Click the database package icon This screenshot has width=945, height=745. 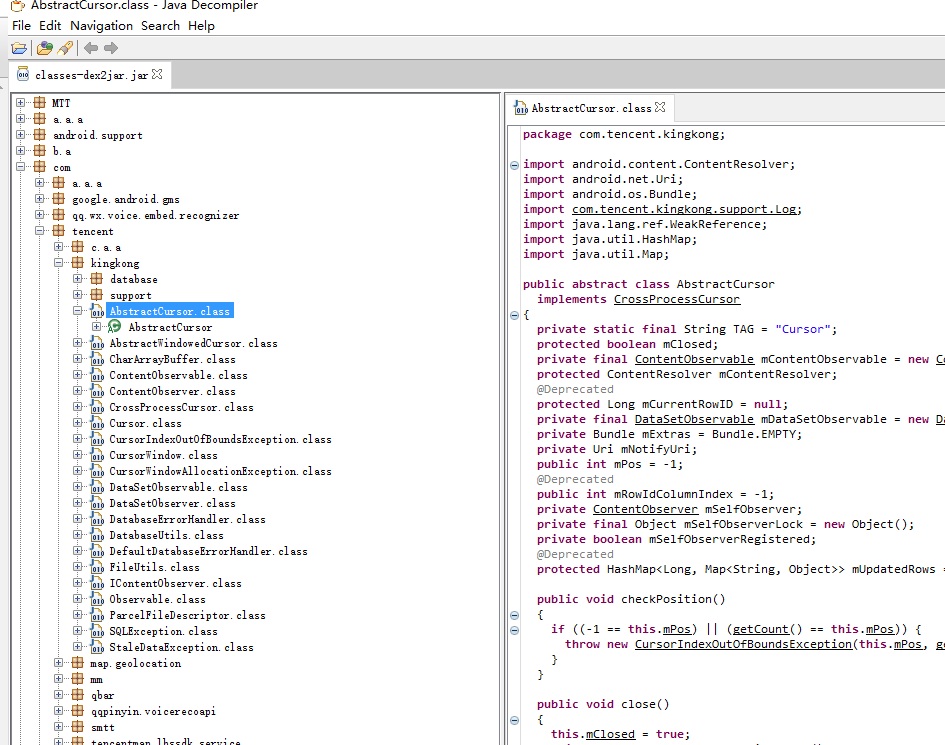[96, 278]
